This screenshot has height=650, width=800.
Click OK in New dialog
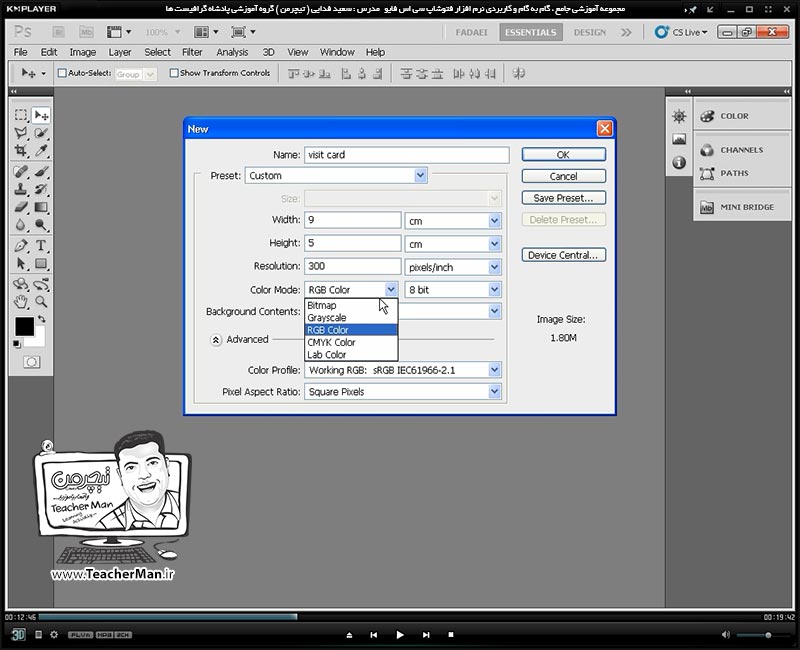(563, 155)
